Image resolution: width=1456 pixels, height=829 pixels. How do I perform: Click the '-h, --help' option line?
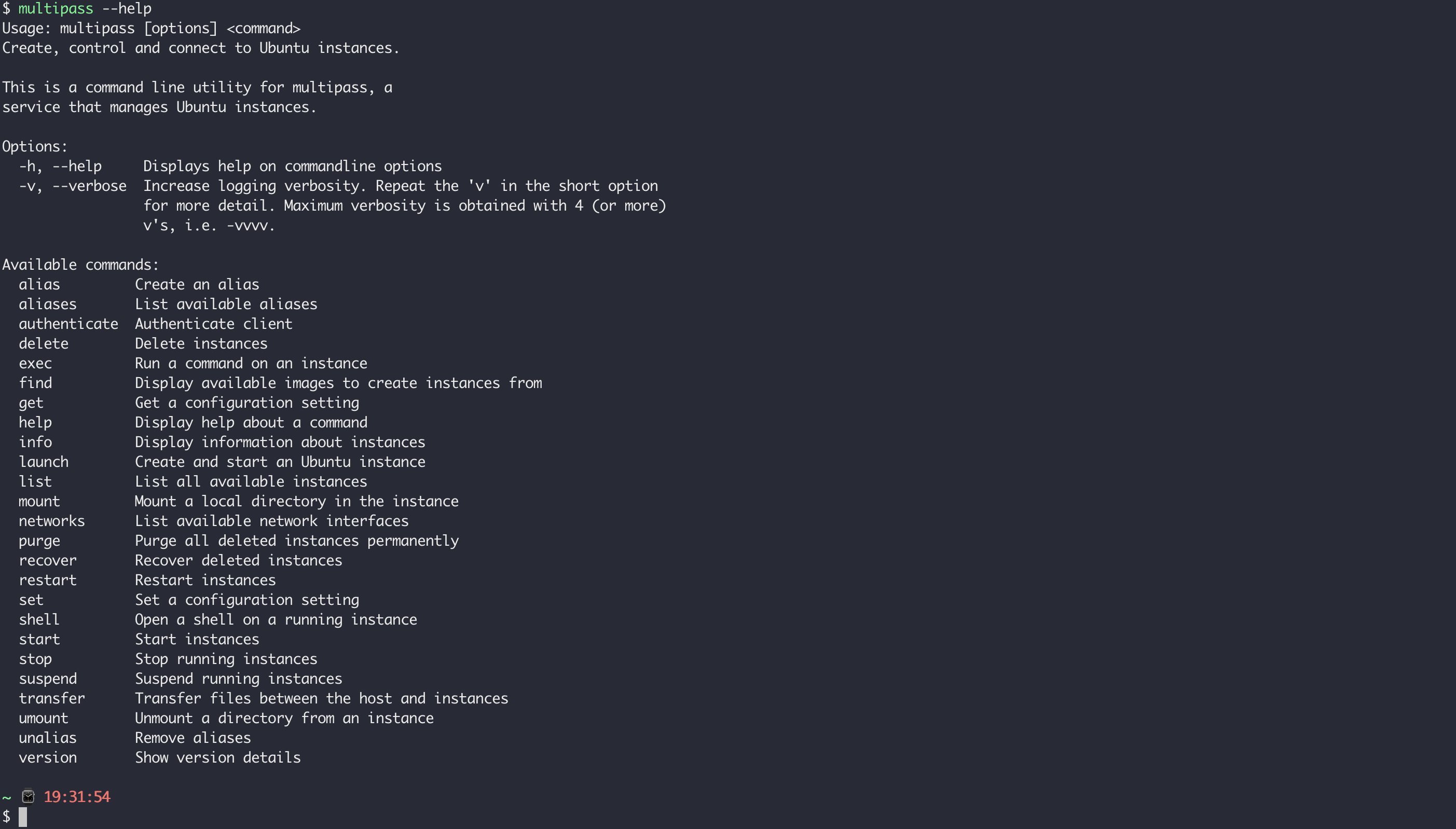(x=60, y=166)
